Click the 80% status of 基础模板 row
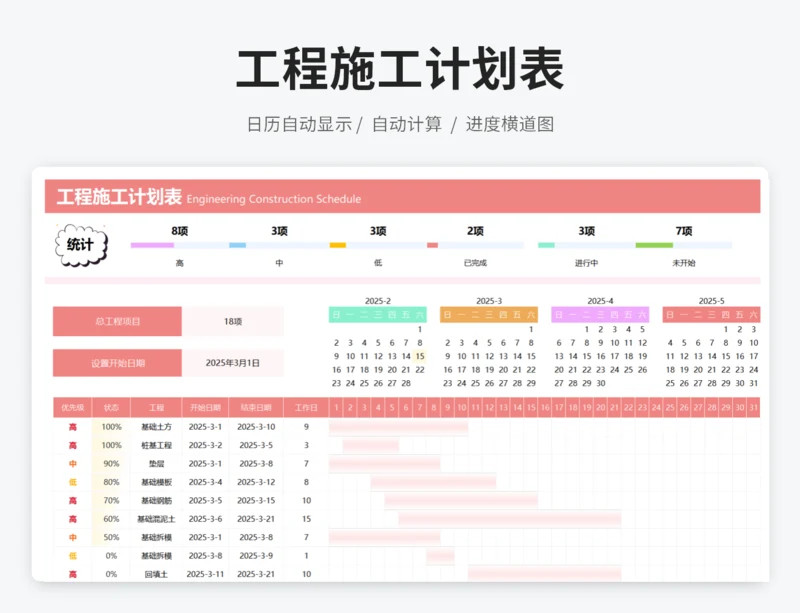Viewport: 800px width, 613px height. point(111,482)
